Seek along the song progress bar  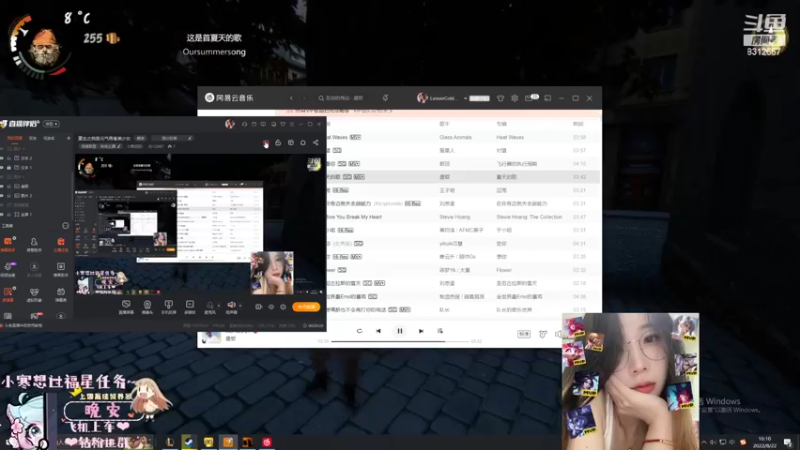tap(399, 341)
